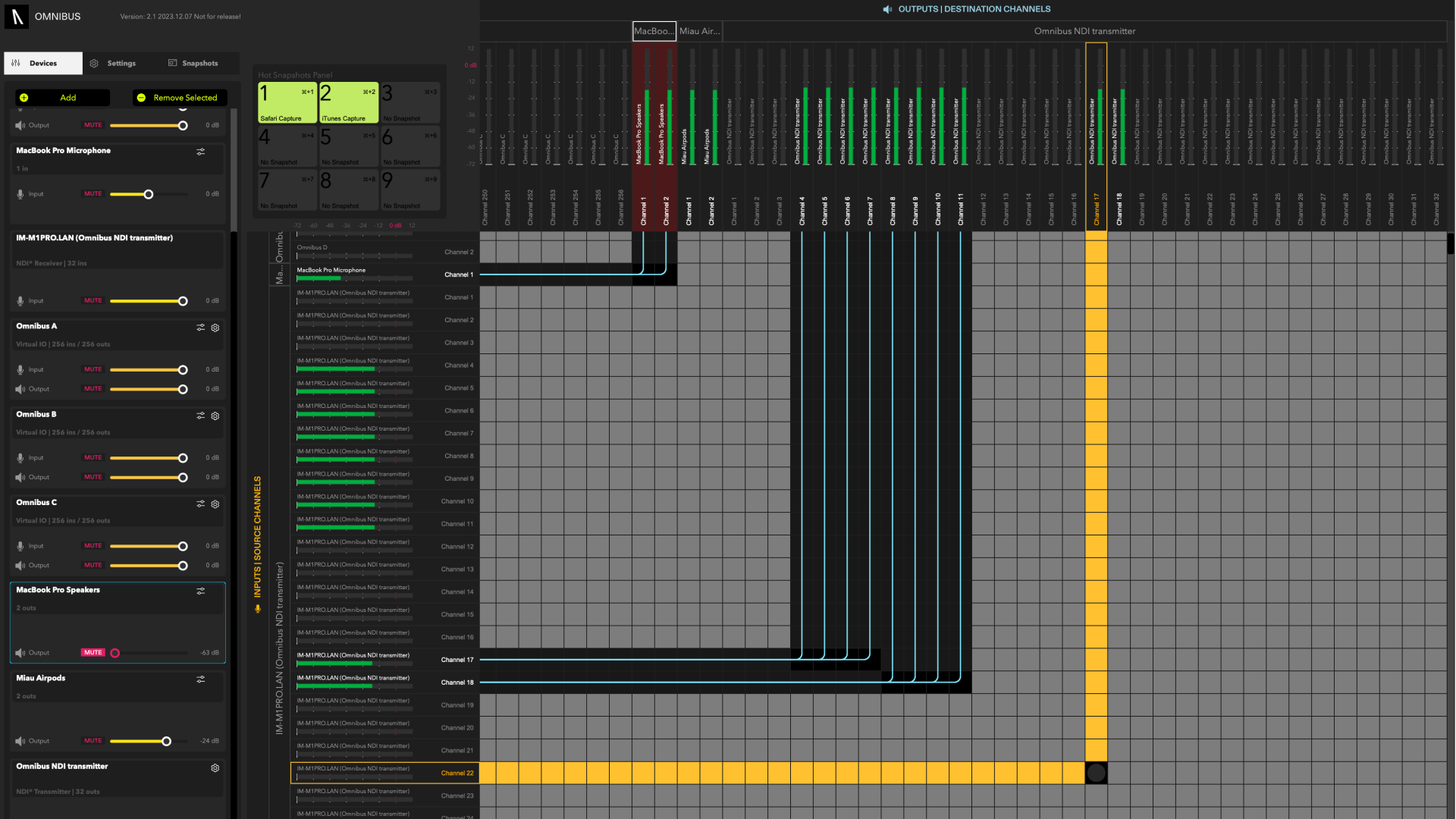Click the Omnibus logo icon
Screen dimensions: 1456x819
(x=17, y=17)
